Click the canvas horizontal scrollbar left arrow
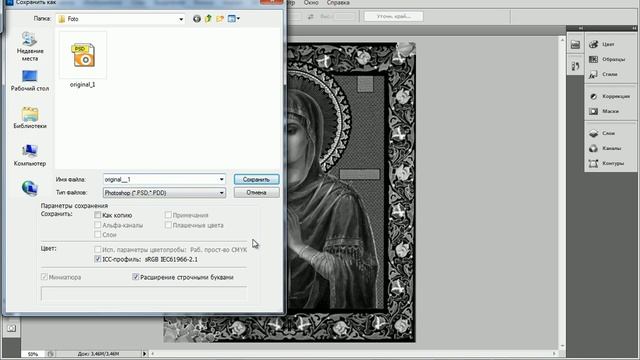This screenshot has width=640, height=360. (x=153, y=353)
